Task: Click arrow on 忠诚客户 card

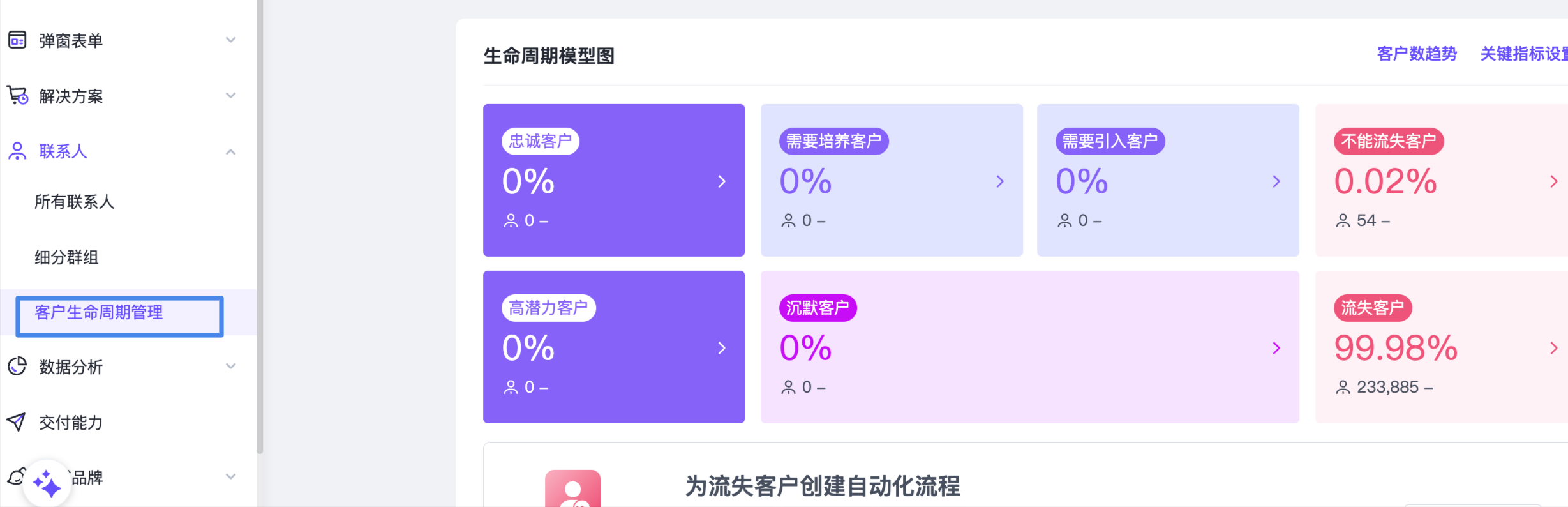Action: pos(722,181)
